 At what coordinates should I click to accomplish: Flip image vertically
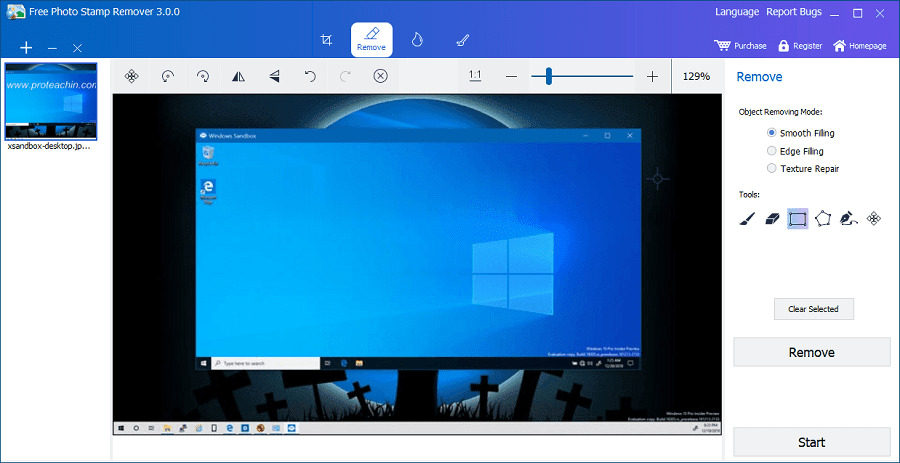274,76
